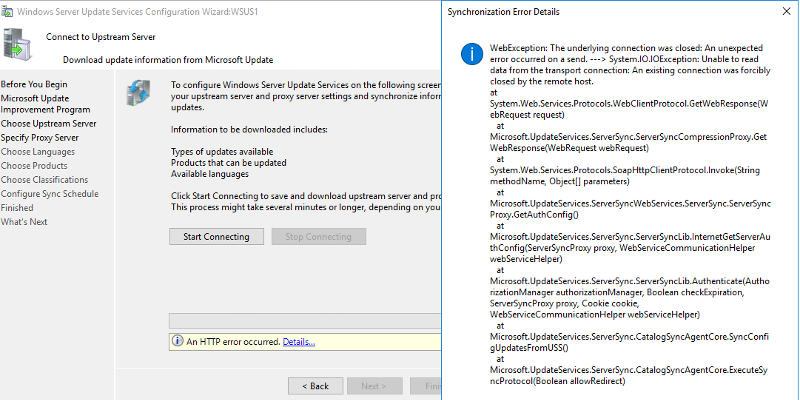Image resolution: width=800 pixels, height=400 pixels.
Task: Select the Specify Proxy Server step
Action: click(x=40, y=138)
